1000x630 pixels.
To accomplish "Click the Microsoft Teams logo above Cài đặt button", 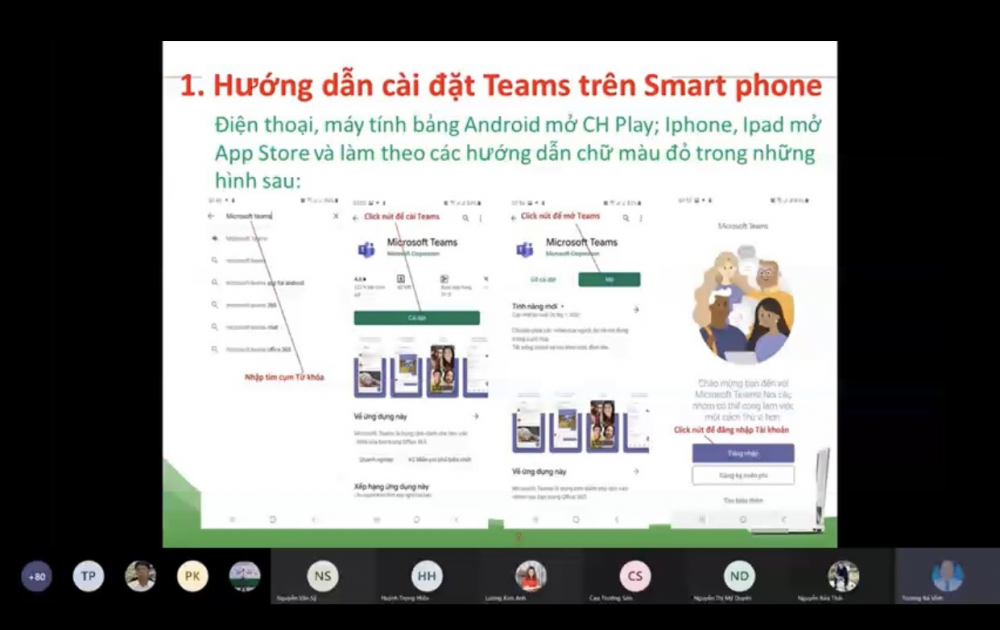I will point(367,249).
